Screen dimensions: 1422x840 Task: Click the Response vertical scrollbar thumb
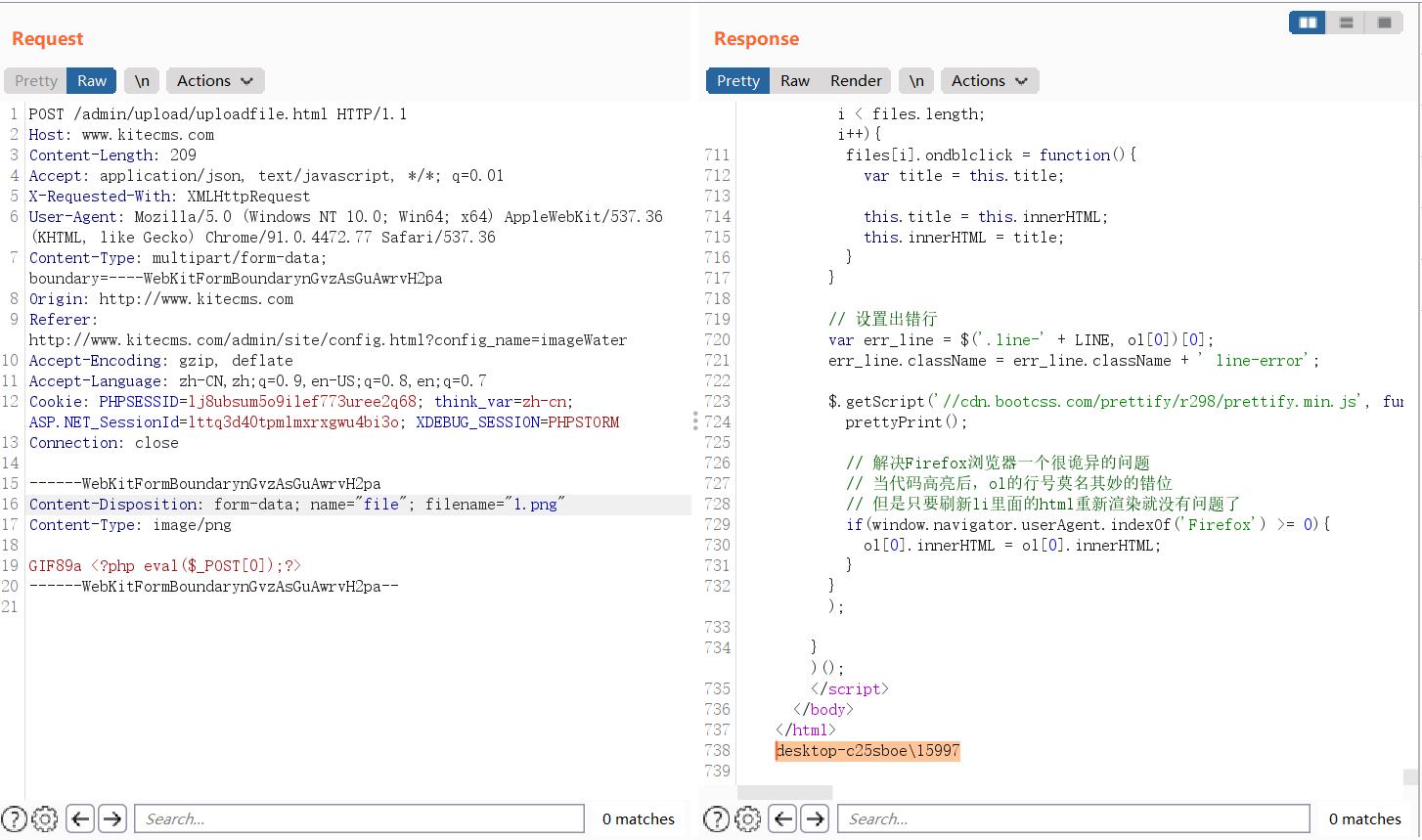(1410, 776)
